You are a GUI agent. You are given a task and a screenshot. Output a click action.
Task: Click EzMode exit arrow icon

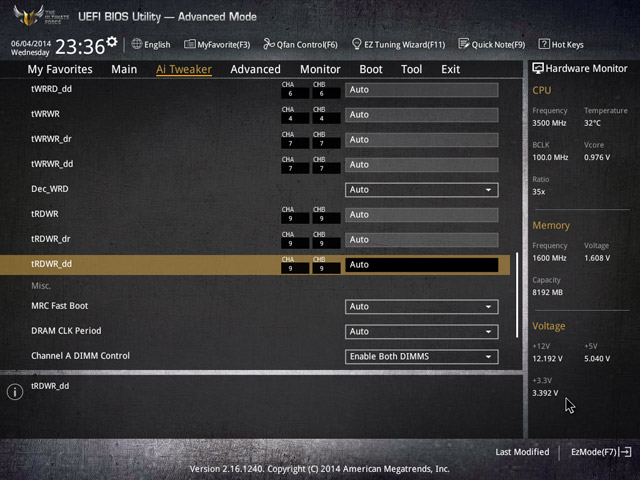(x=625, y=452)
